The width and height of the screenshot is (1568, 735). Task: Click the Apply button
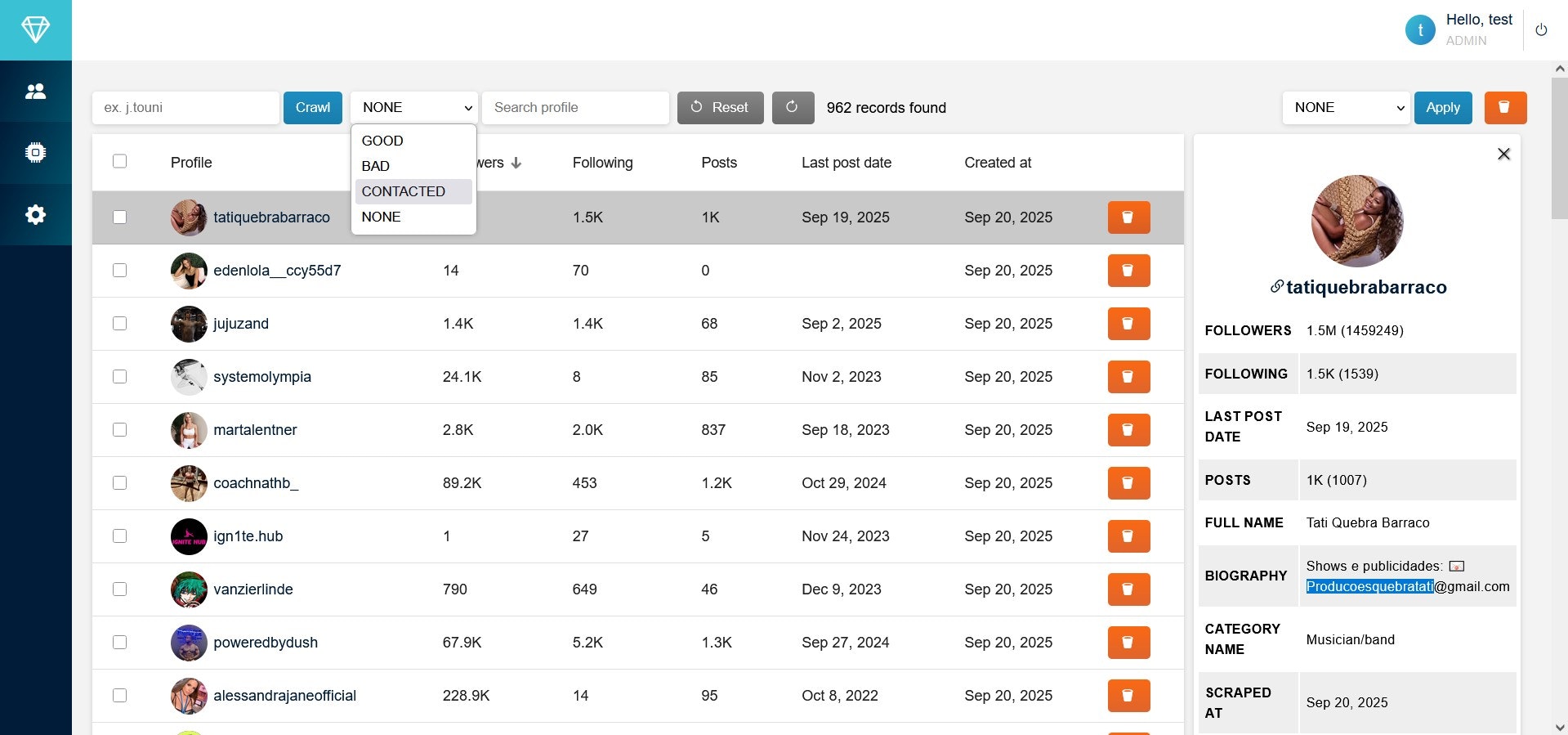tap(1443, 107)
